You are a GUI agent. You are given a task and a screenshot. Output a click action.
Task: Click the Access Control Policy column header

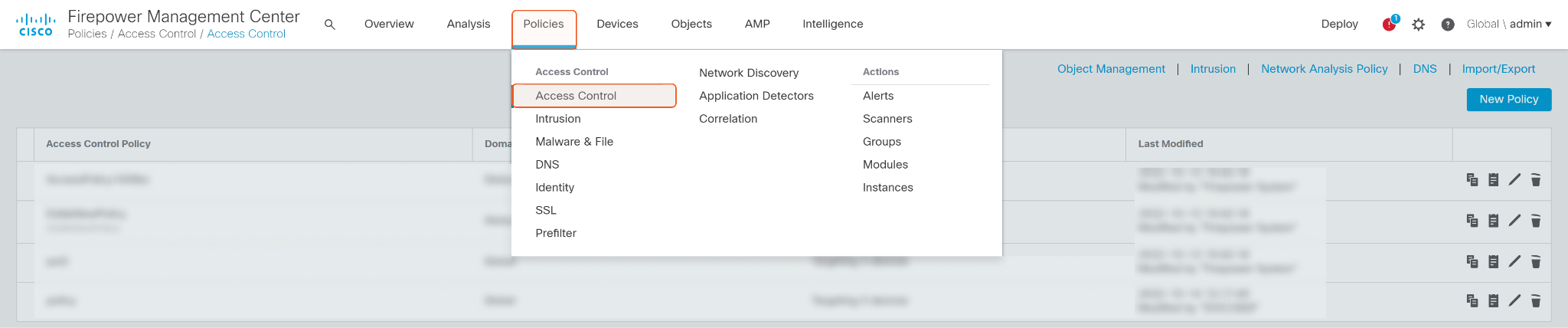tap(98, 144)
